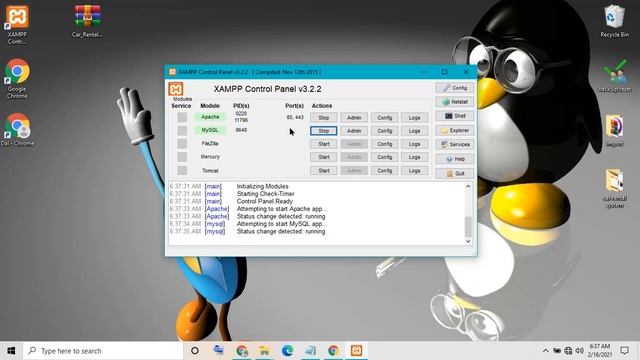
Task: Click log scrollbar up arrow
Action: tap(468, 186)
